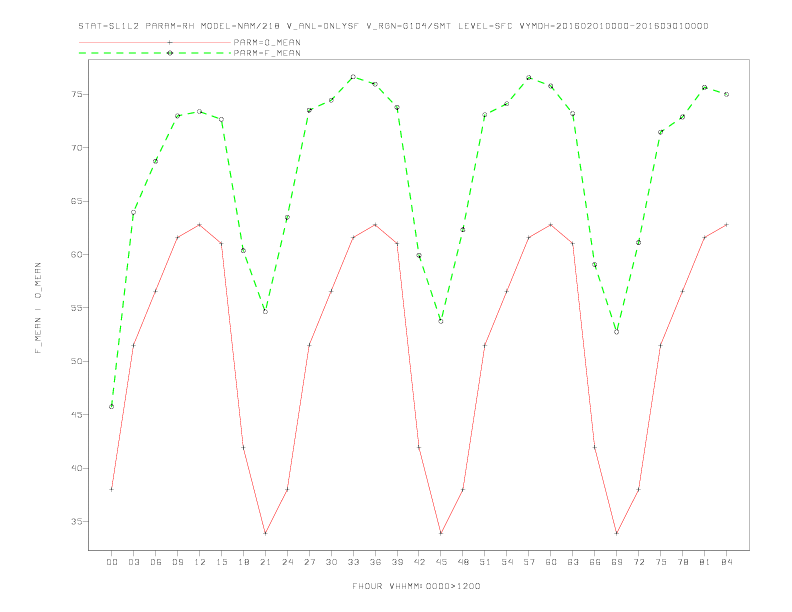792x612 pixels.
Task: Click the 69 forecast hour x-axis label
Action: (617, 562)
